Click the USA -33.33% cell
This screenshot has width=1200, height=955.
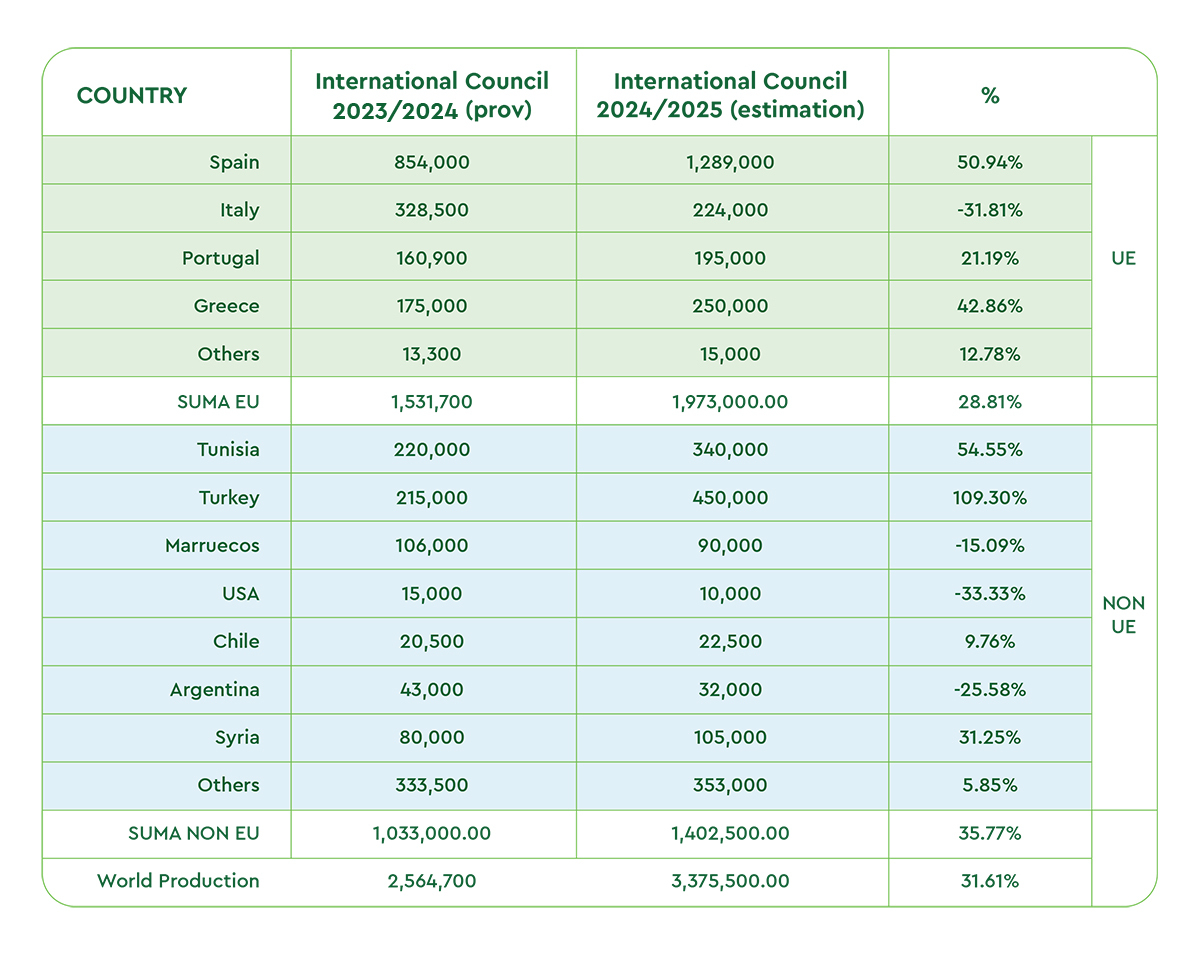(990, 594)
